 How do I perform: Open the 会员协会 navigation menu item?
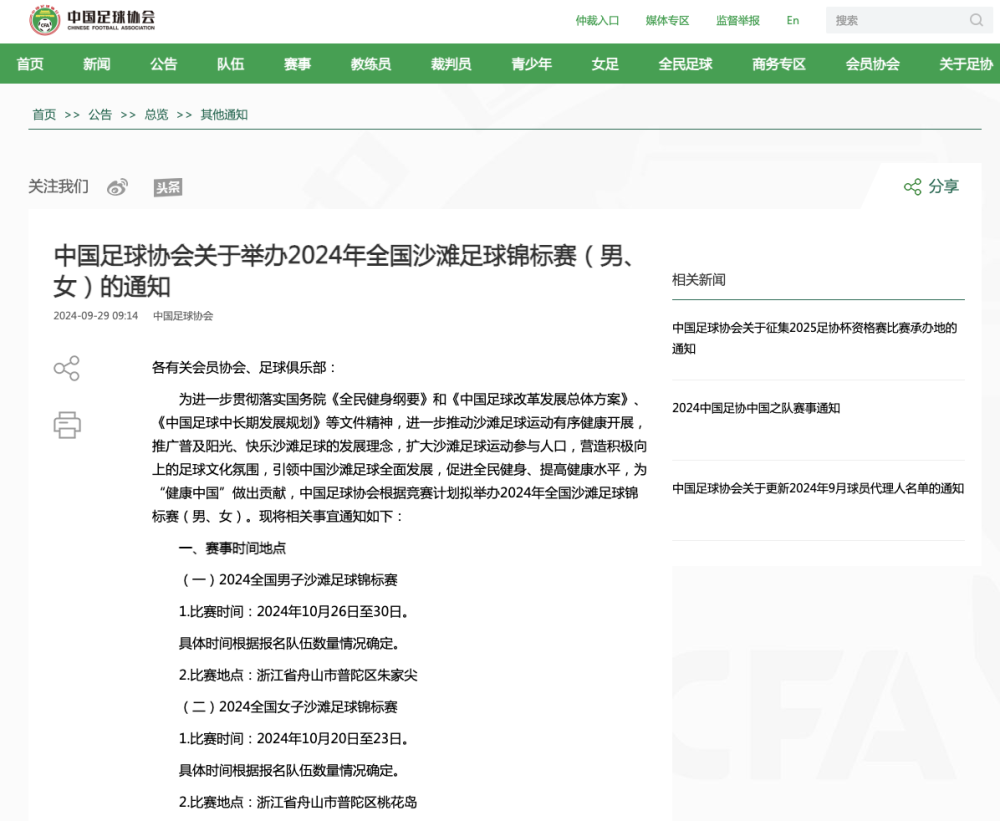pos(872,64)
